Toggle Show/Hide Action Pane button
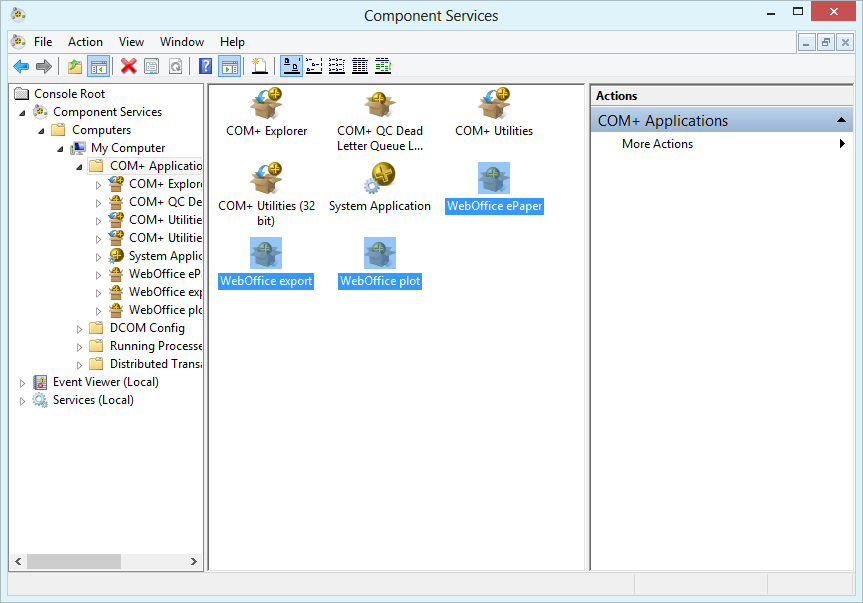 pos(229,66)
